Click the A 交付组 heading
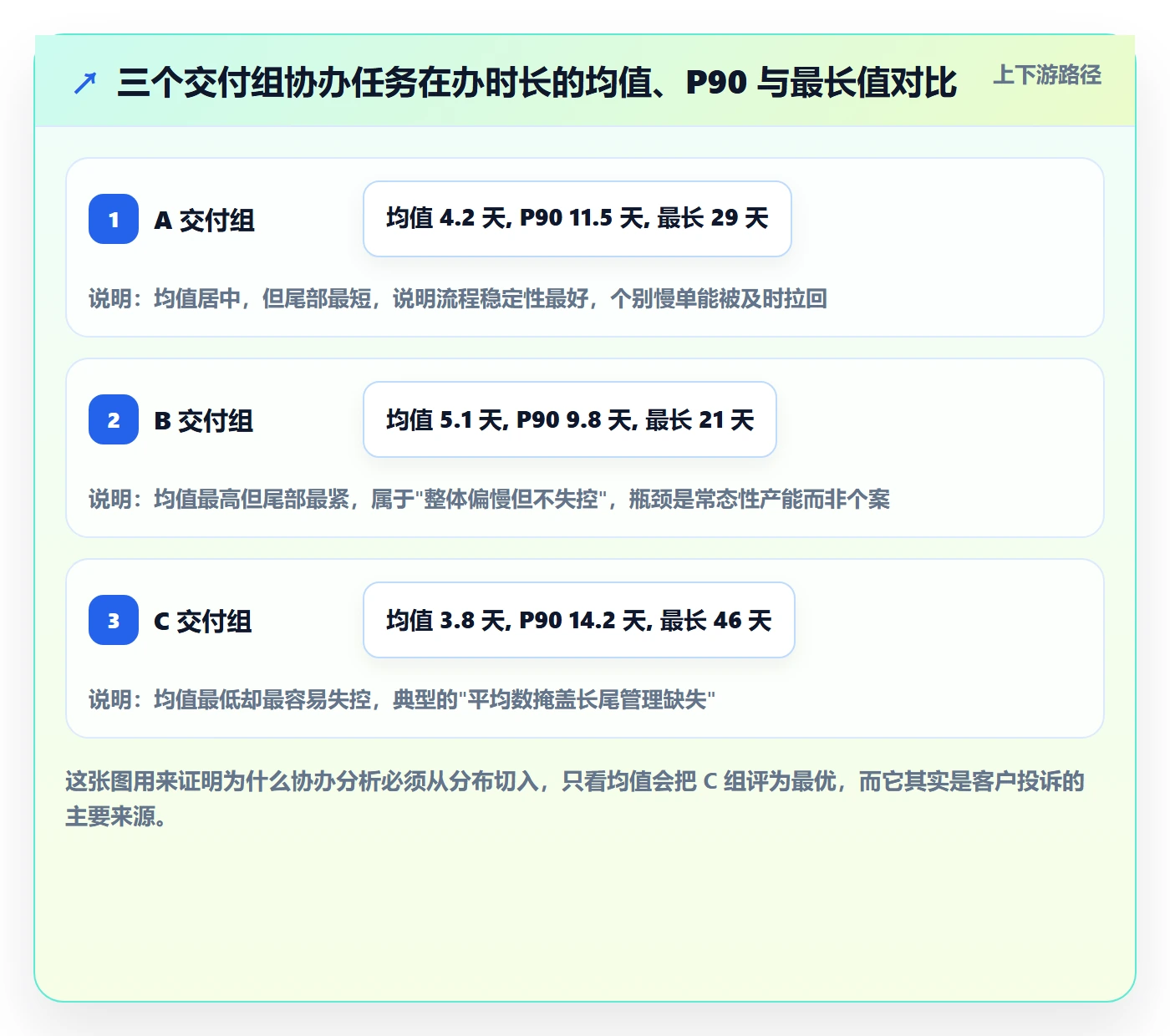Image resolution: width=1170 pixels, height=1036 pixels. point(205,220)
